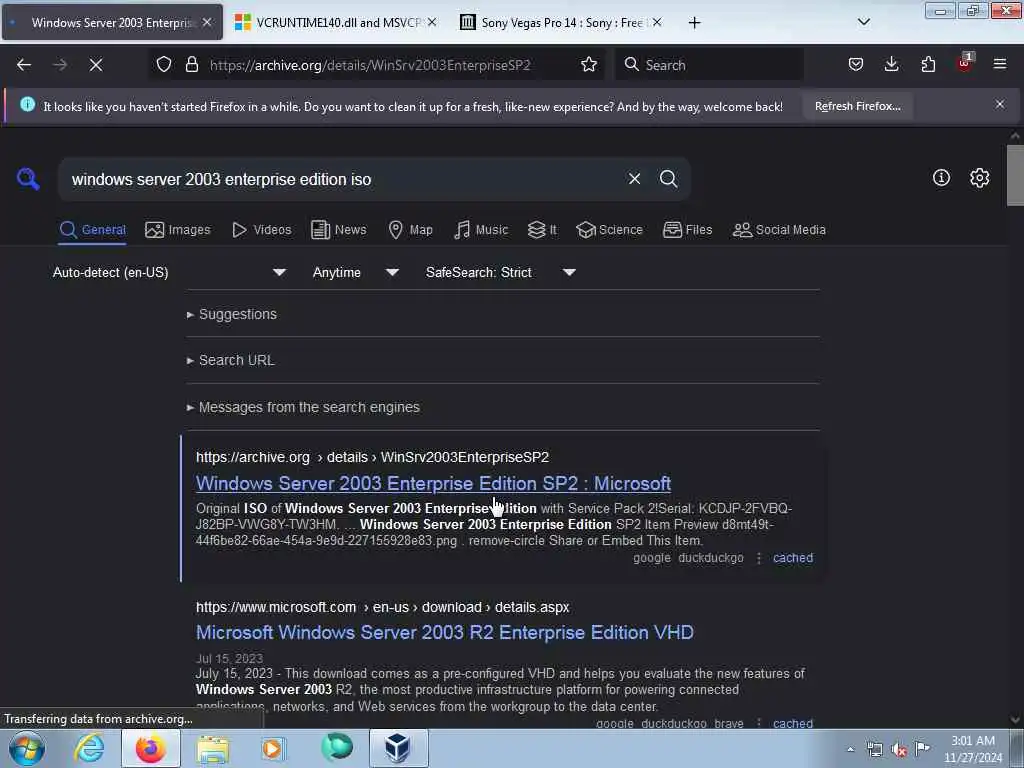Click the muted volume tray icon
Screen dimensions: 1024x768
click(899, 749)
